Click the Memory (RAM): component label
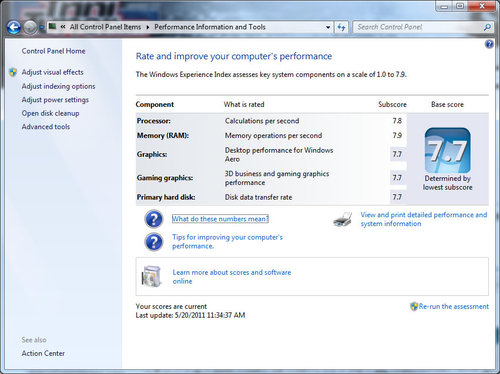The height and width of the screenshot is (374, 500). coord(163,136)
